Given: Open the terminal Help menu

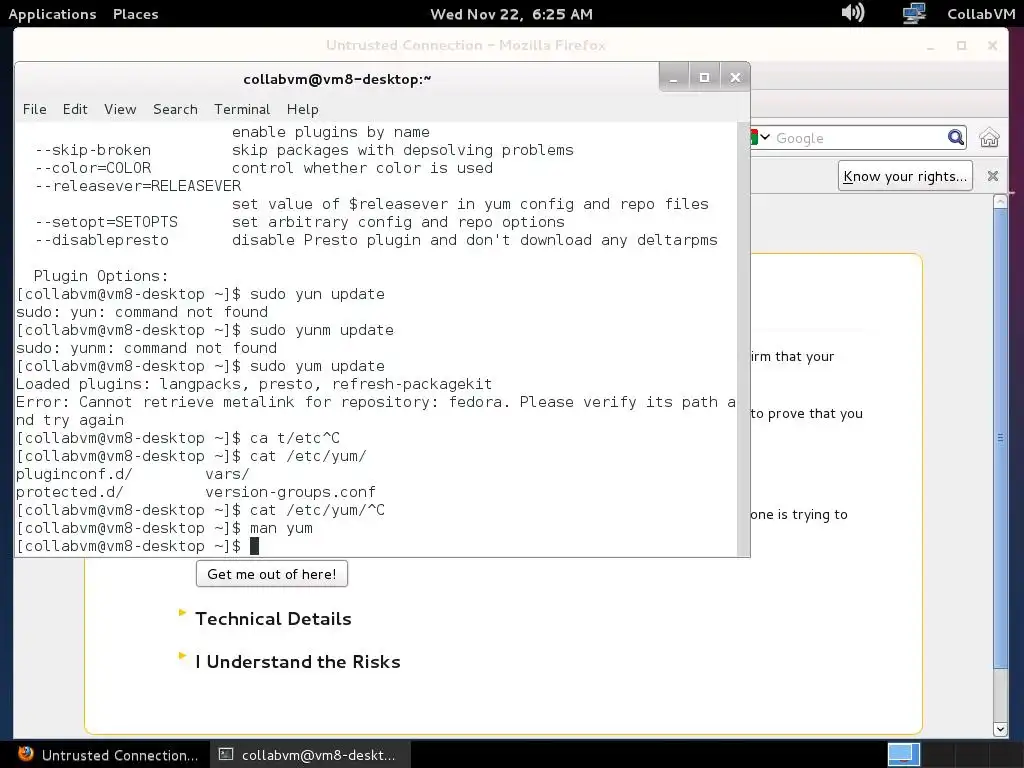Looking at the screenshot, I should tap(302, 109).
